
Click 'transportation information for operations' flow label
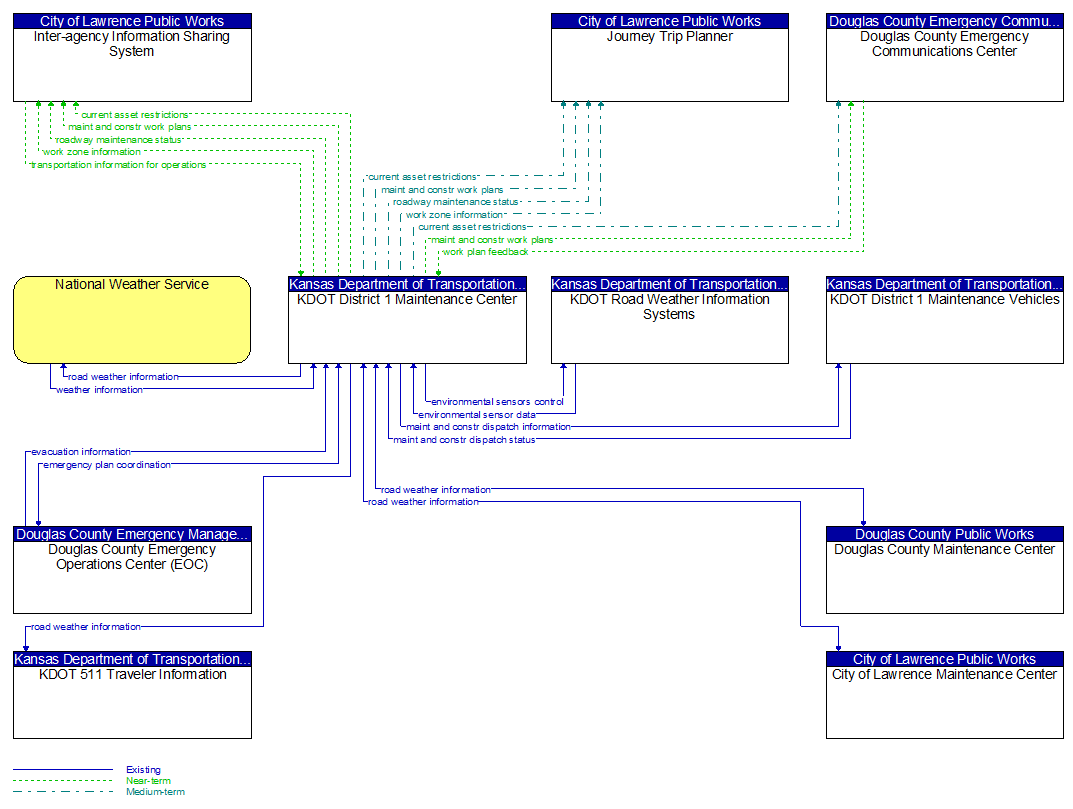pos(118,165)
